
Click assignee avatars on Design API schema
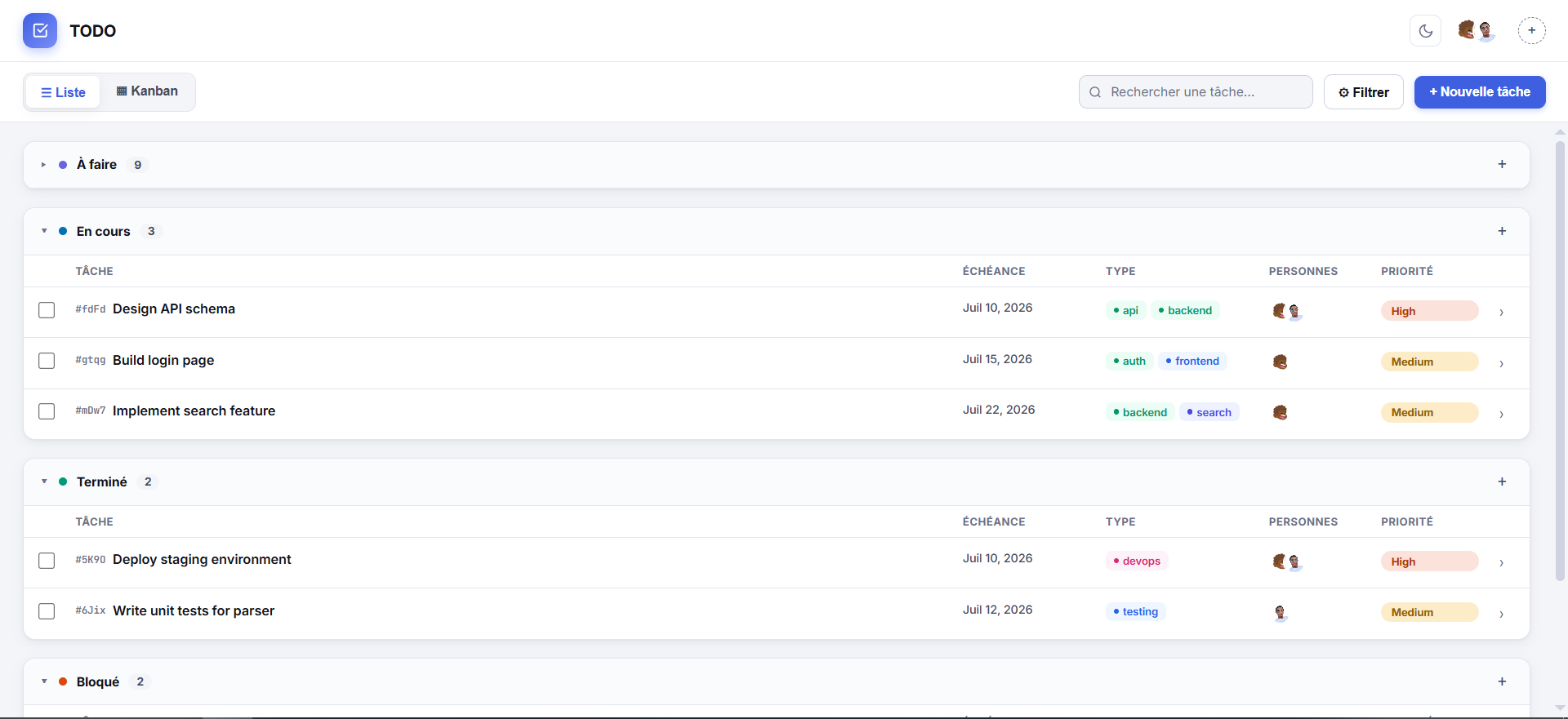pos(1287,311)
